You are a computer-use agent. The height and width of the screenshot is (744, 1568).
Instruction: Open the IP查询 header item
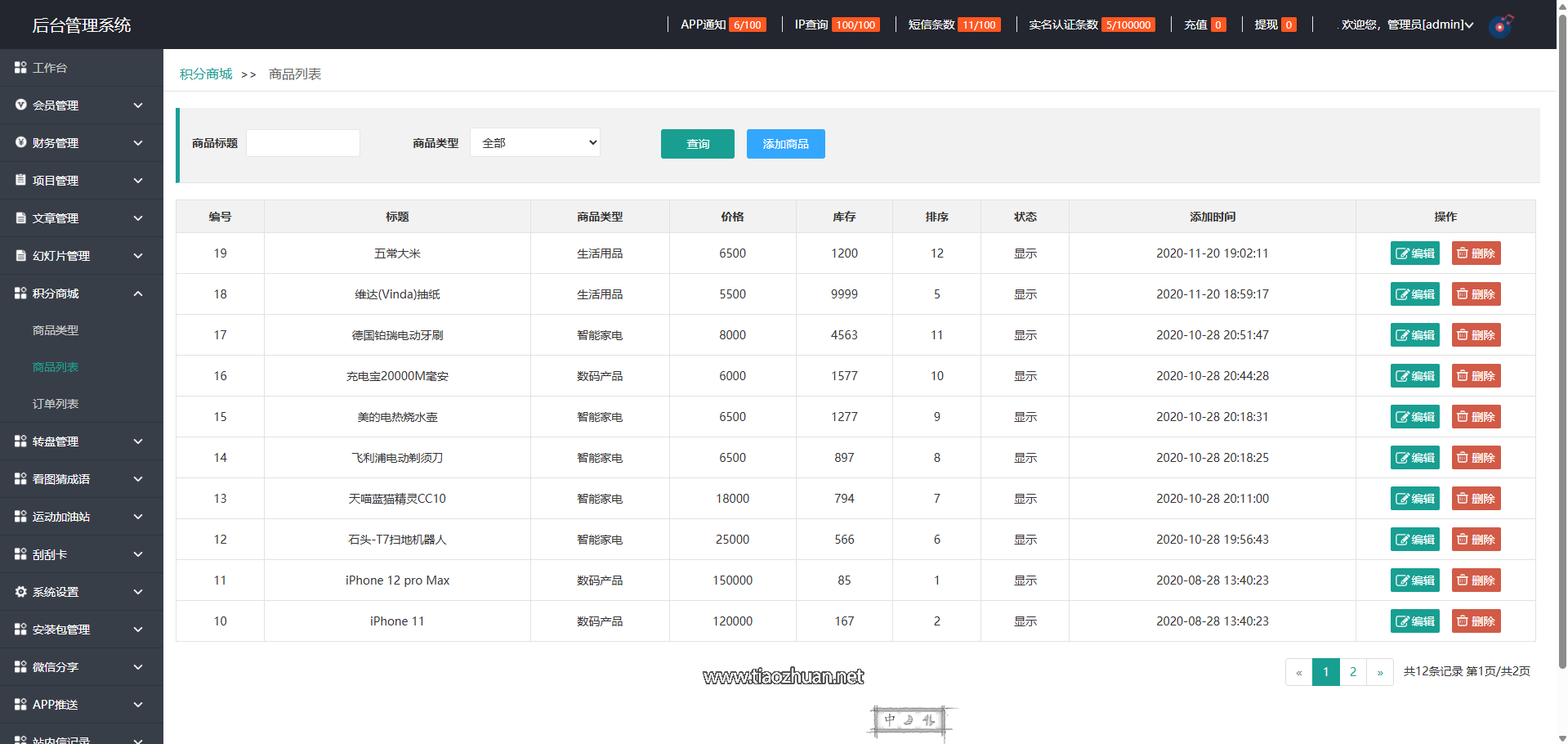[837, 25]
